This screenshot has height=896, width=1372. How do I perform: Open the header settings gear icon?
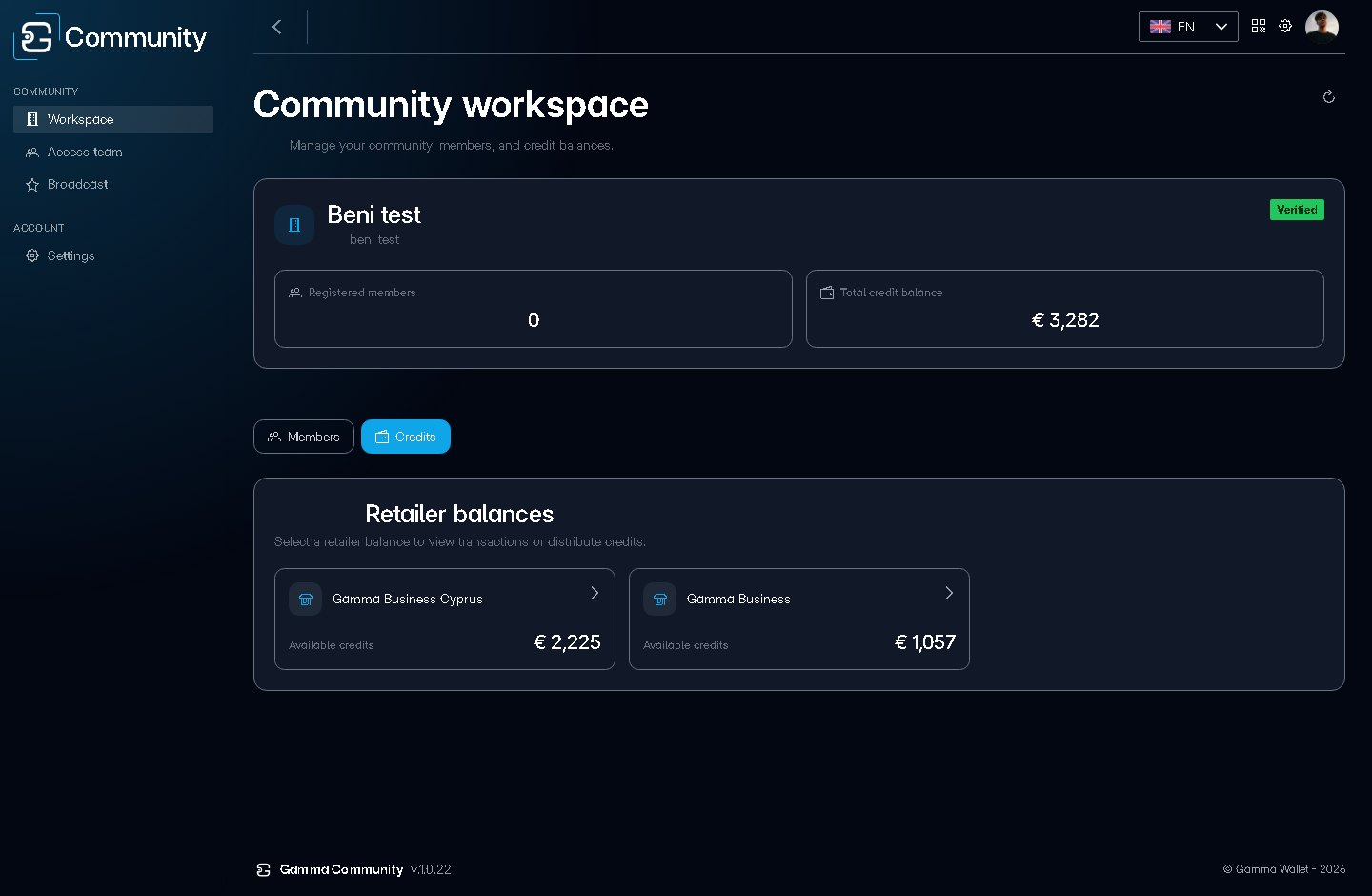tap(1285, 26)
